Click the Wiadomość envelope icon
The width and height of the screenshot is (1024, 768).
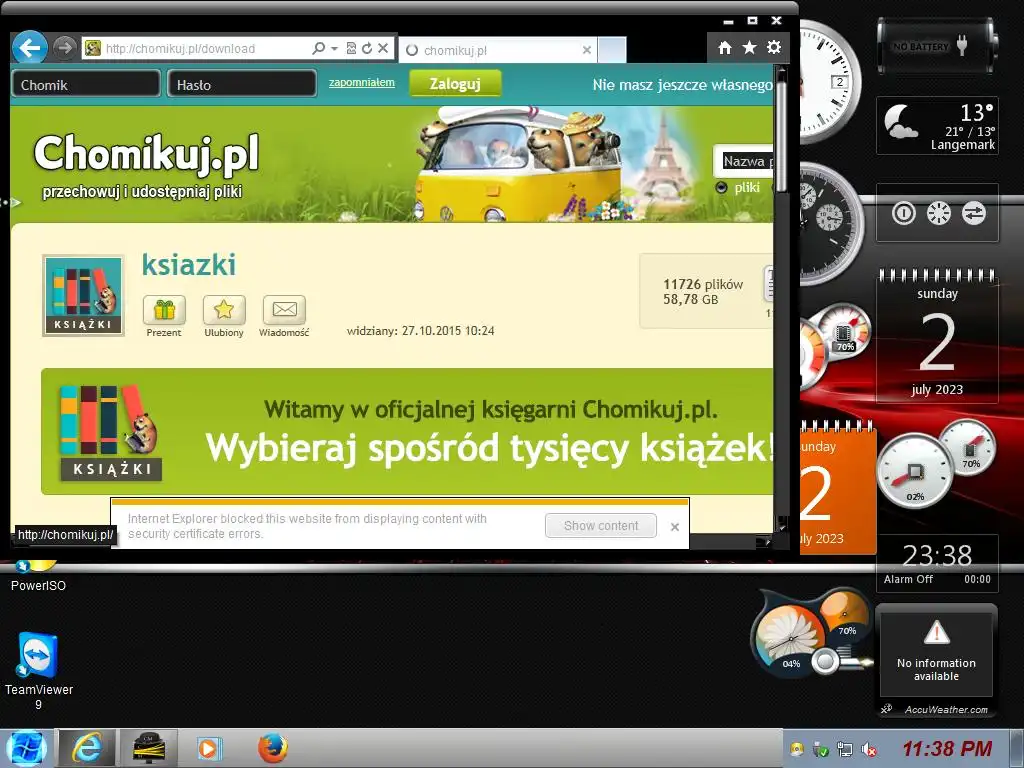pyautogui.click(x=284, y=310)
